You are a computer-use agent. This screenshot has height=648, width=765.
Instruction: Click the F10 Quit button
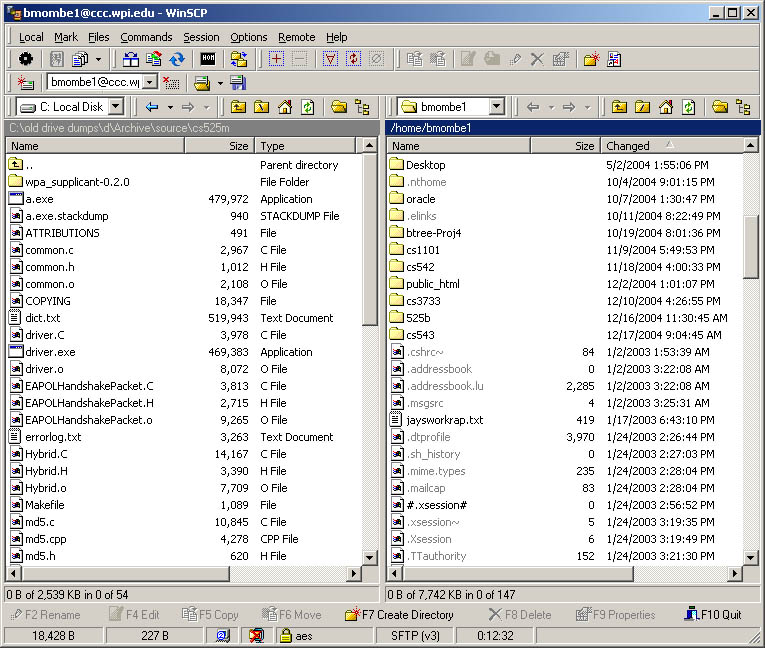pos(712,614)
